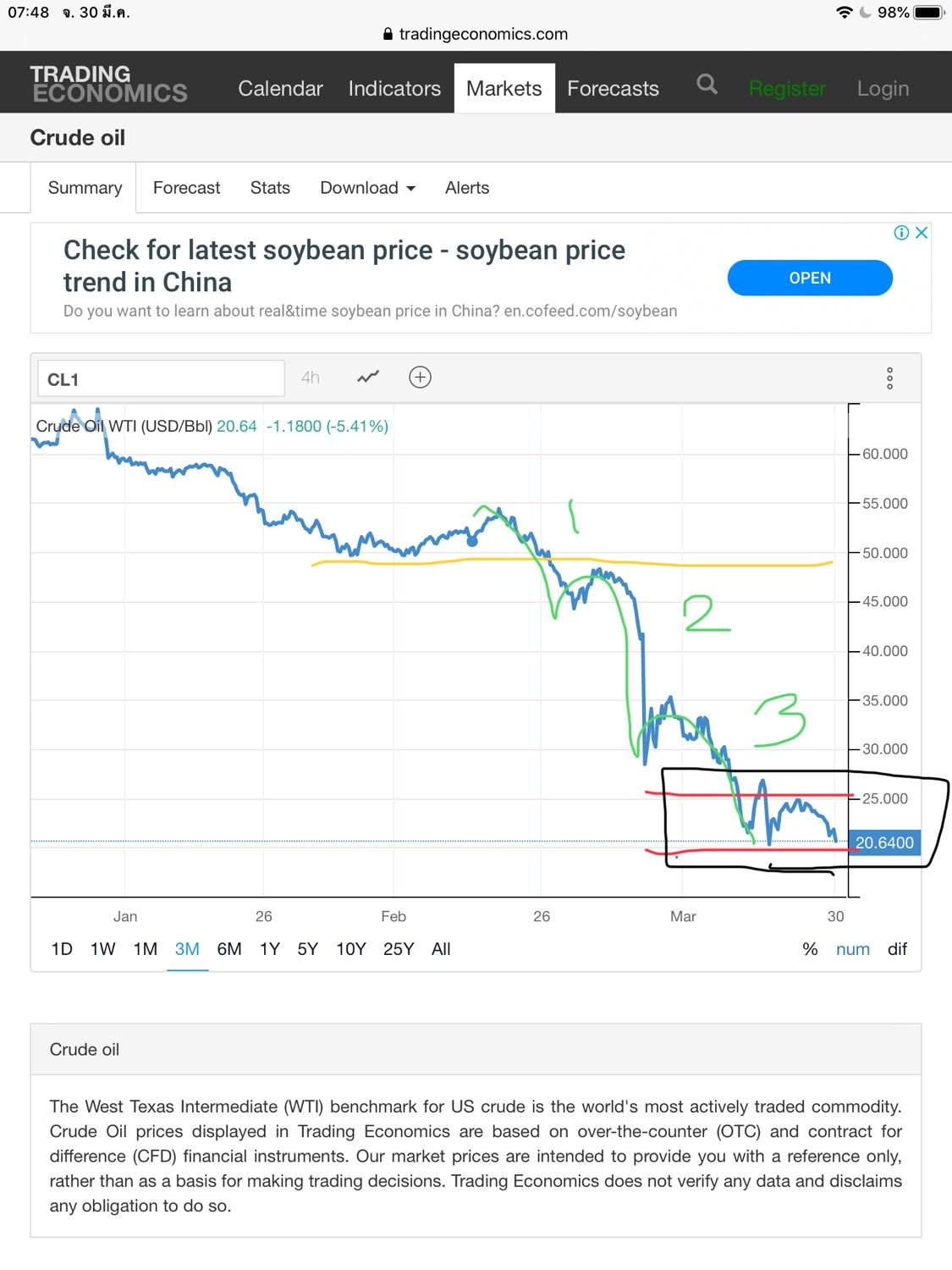This screenshot has width=952, height=1270.
Task: Open the Markets navigation tab
Action: point(504,88)
